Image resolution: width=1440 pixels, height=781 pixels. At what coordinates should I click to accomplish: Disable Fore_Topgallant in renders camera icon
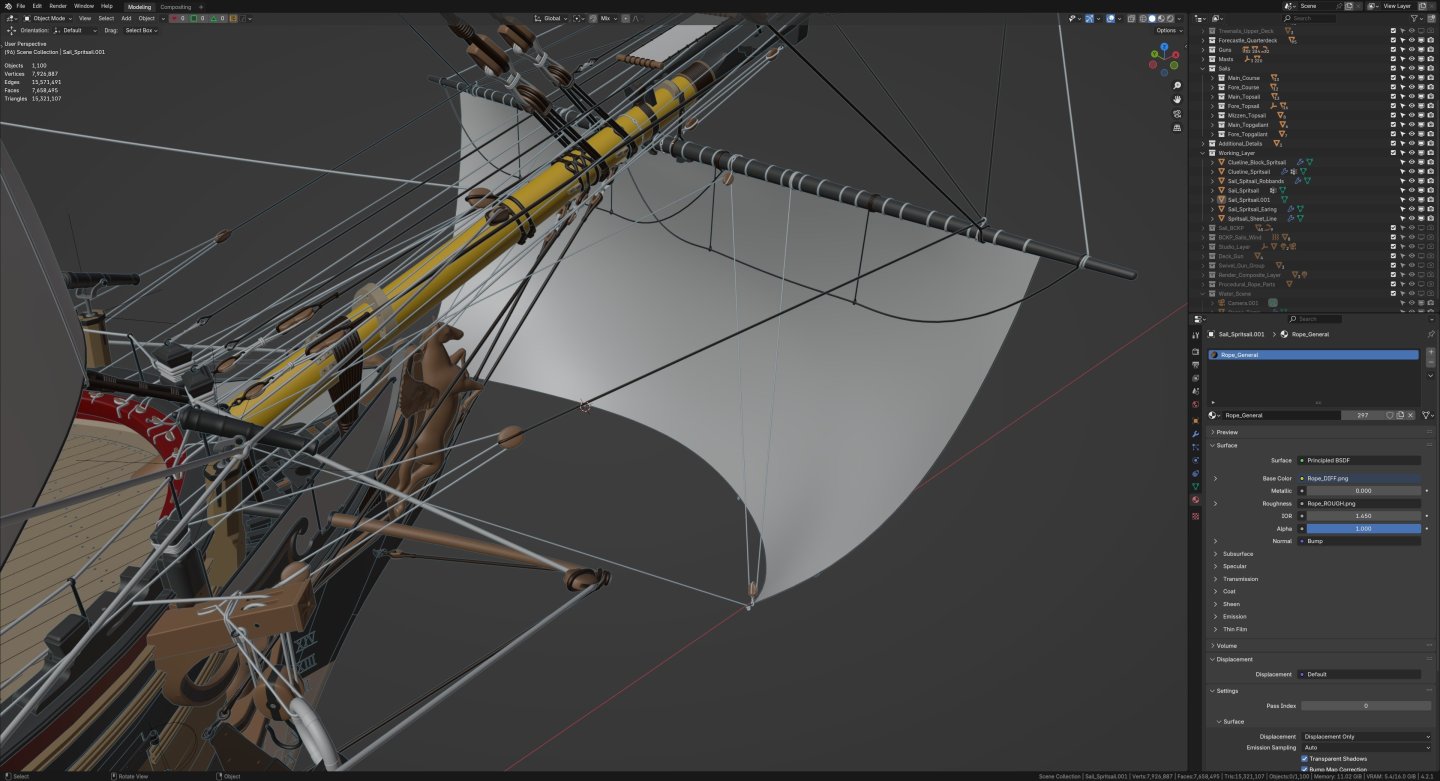(1430, 134)
